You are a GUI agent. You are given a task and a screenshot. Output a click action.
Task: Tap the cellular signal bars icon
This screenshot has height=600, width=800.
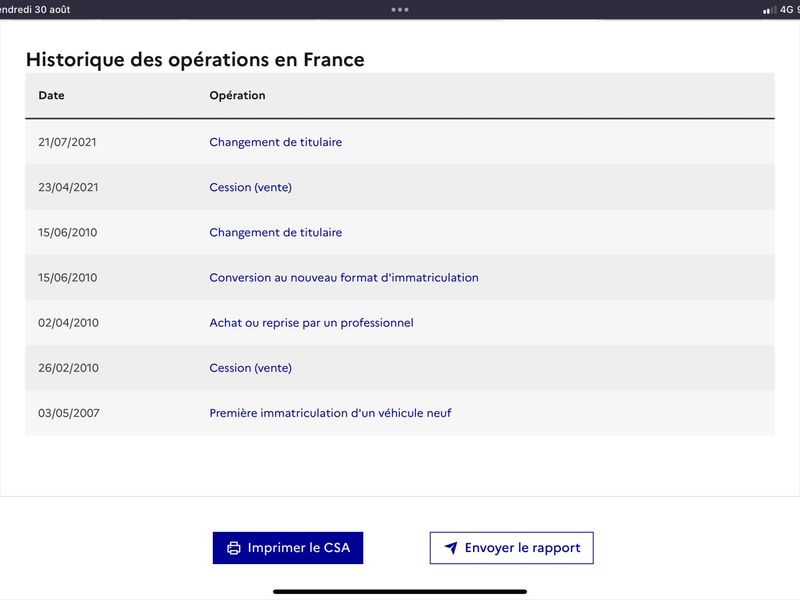pos(769,10)
